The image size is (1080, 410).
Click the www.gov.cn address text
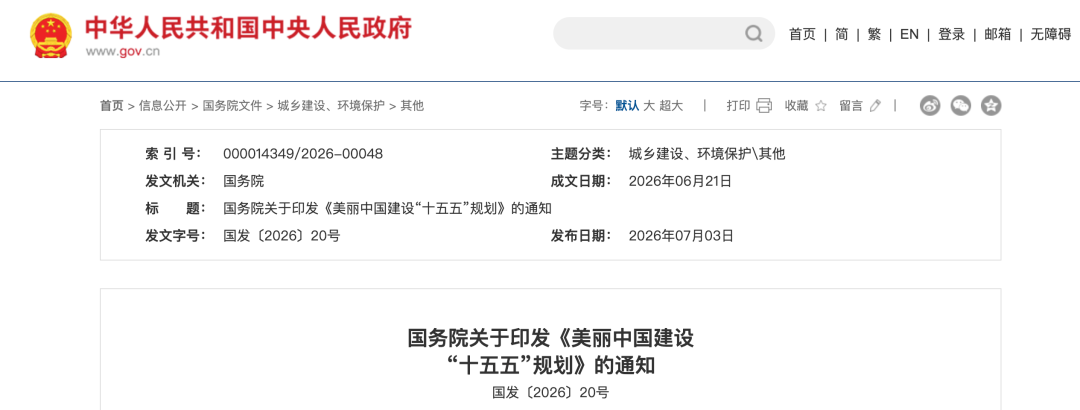click(123, 51)
